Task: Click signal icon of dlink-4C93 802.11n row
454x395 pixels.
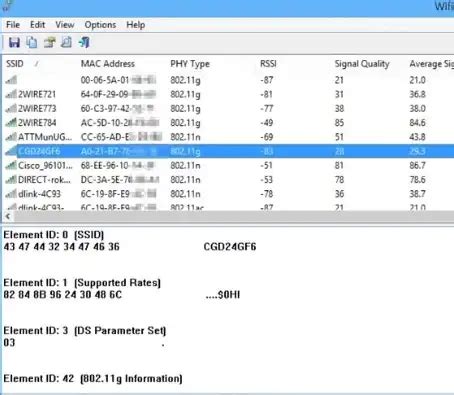Action: (x=11, y=194)
